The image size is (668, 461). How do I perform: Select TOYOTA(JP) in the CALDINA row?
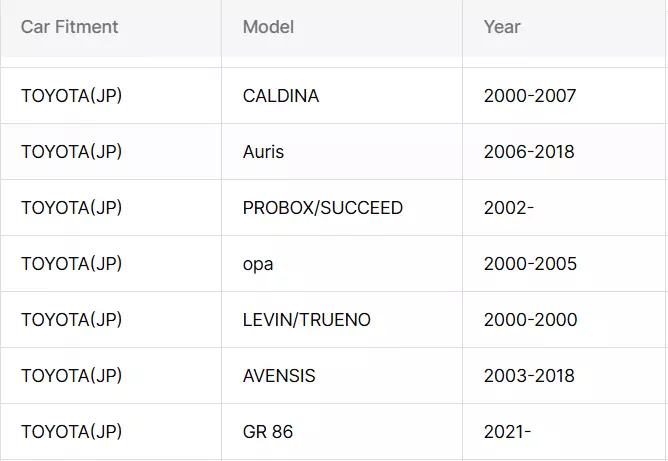click(x=72, y=95)
